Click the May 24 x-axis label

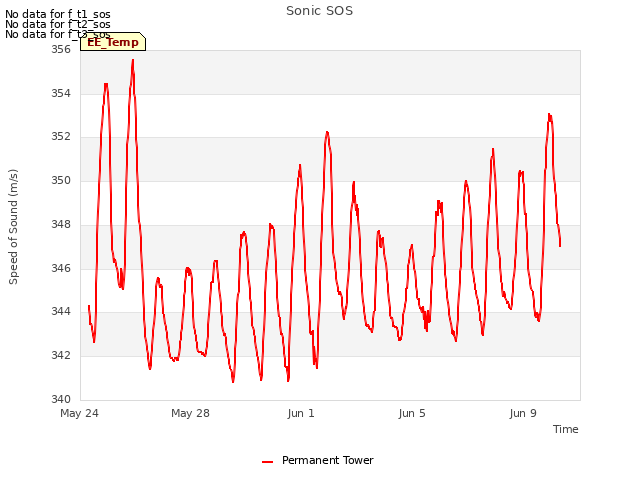(x=79, y=413)
